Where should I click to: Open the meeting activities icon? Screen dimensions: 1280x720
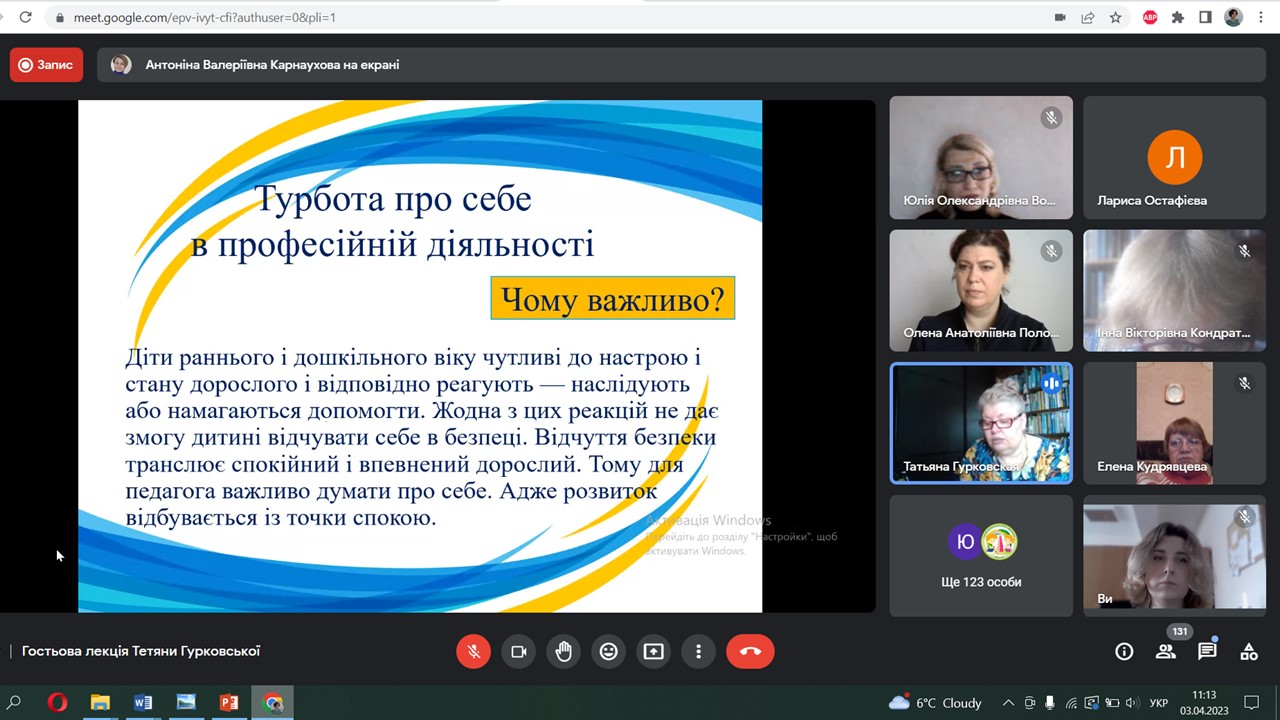[1249, 651]
